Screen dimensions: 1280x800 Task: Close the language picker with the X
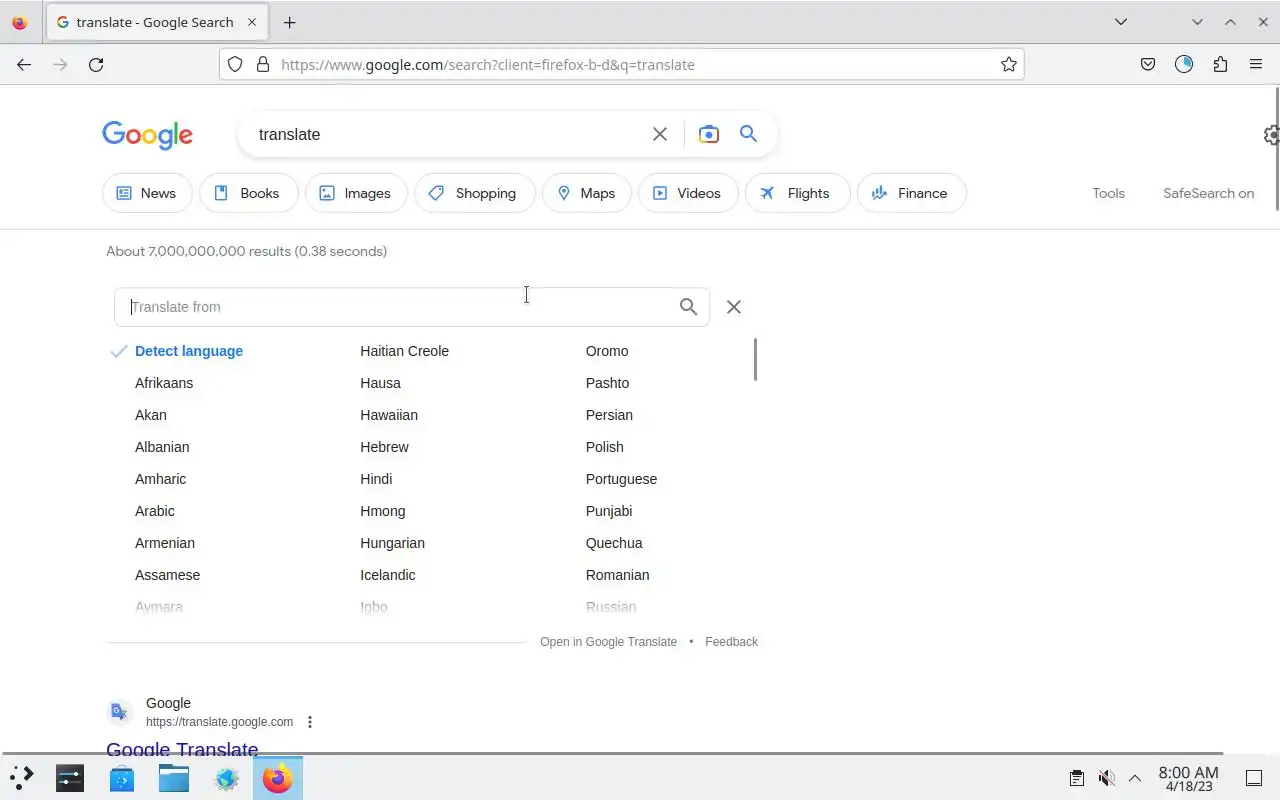(x=734, y=307)
